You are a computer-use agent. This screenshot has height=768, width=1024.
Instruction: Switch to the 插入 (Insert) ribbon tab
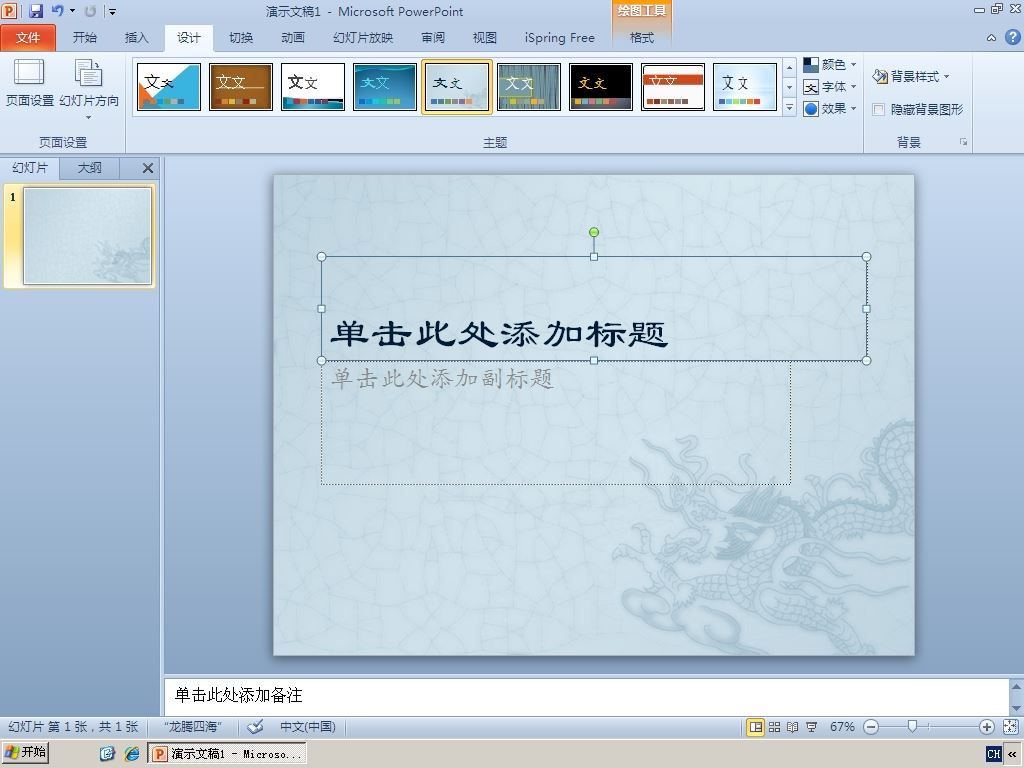136,38
